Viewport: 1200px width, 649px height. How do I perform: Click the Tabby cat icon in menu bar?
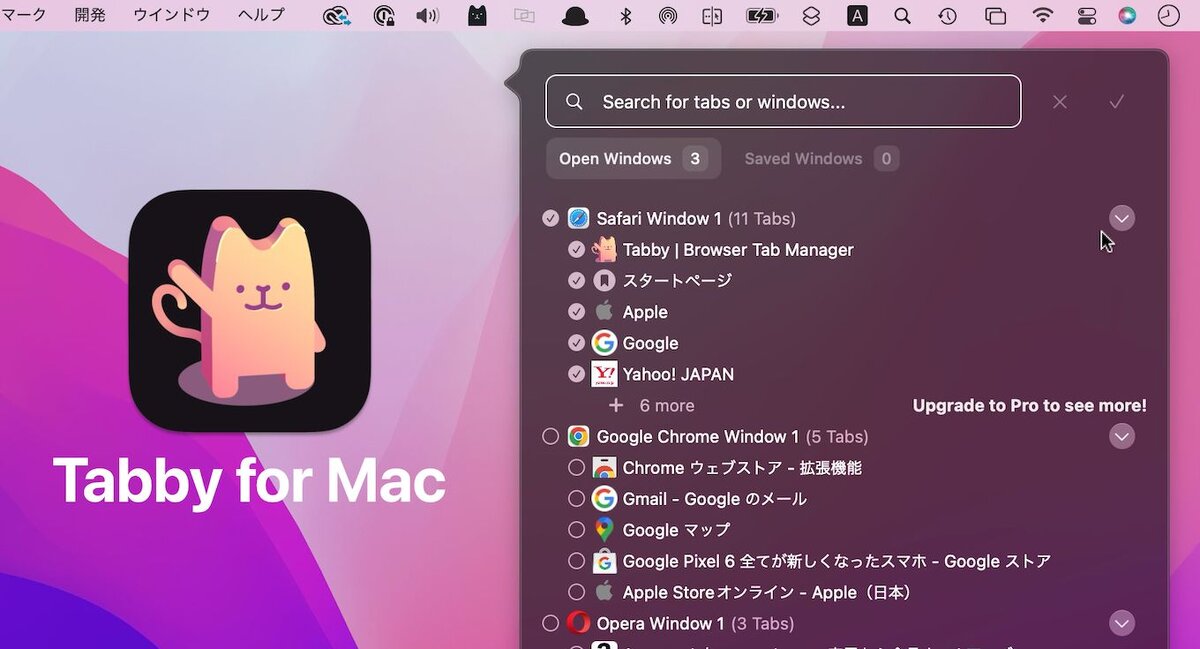(x=478, y=15)
